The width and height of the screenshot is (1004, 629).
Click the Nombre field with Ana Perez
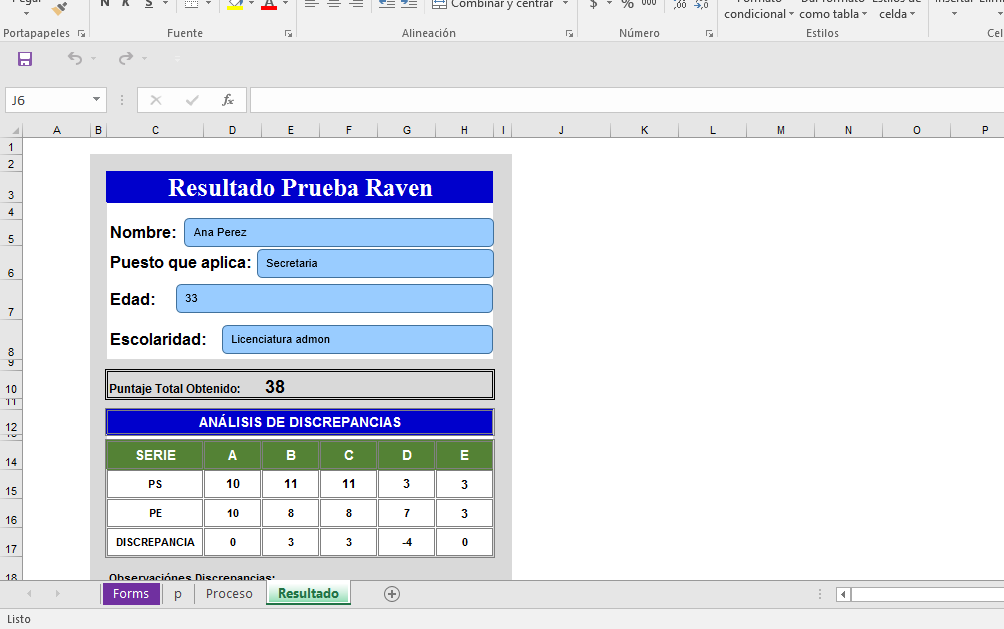tap(339, 233)
